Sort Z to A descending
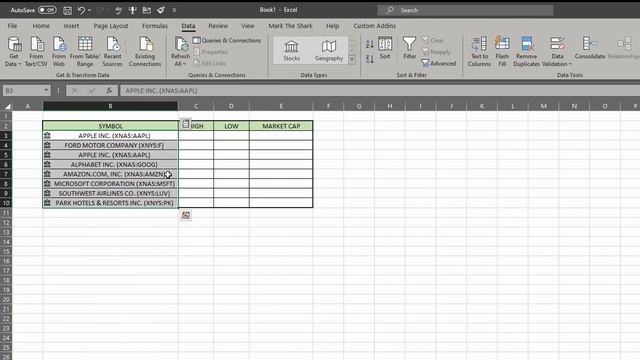640x360 pixels. [369, 59]
